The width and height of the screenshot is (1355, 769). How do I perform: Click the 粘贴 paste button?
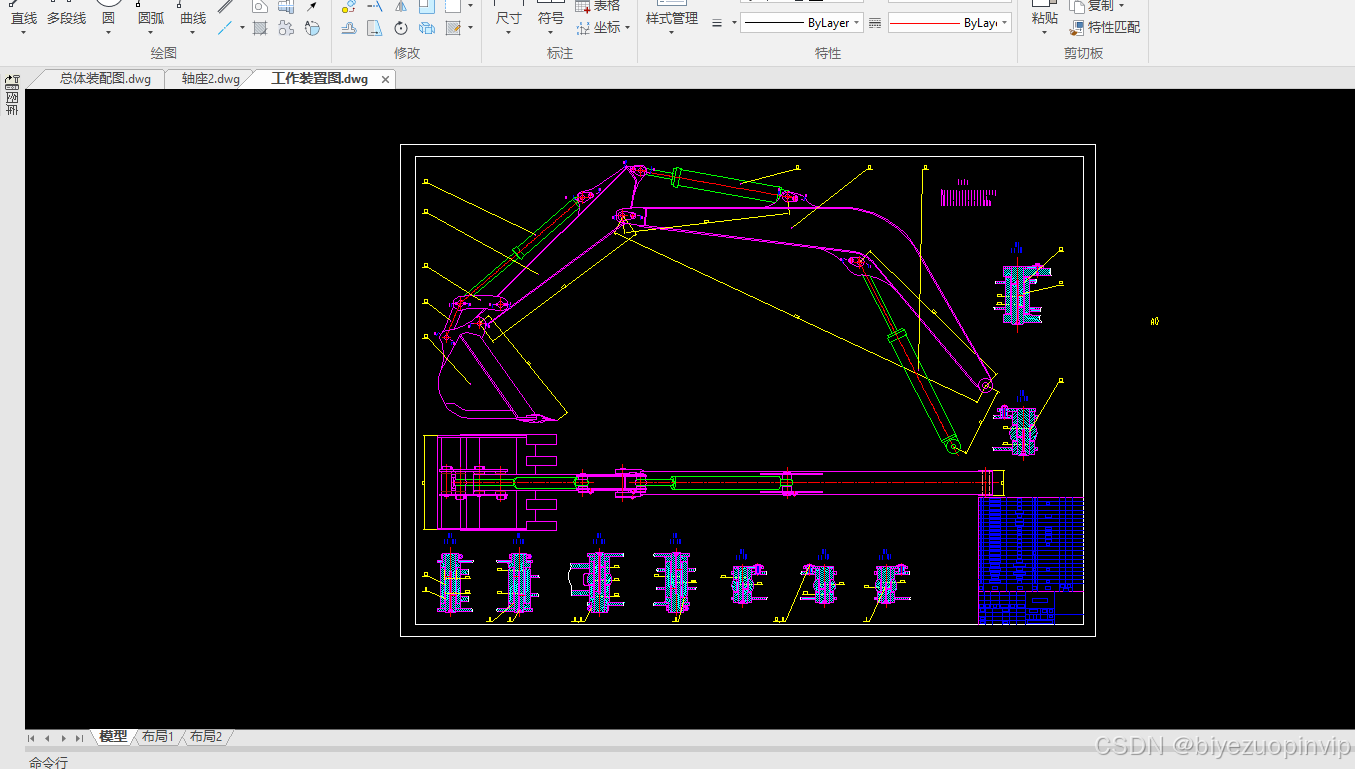pos(1044,18)
